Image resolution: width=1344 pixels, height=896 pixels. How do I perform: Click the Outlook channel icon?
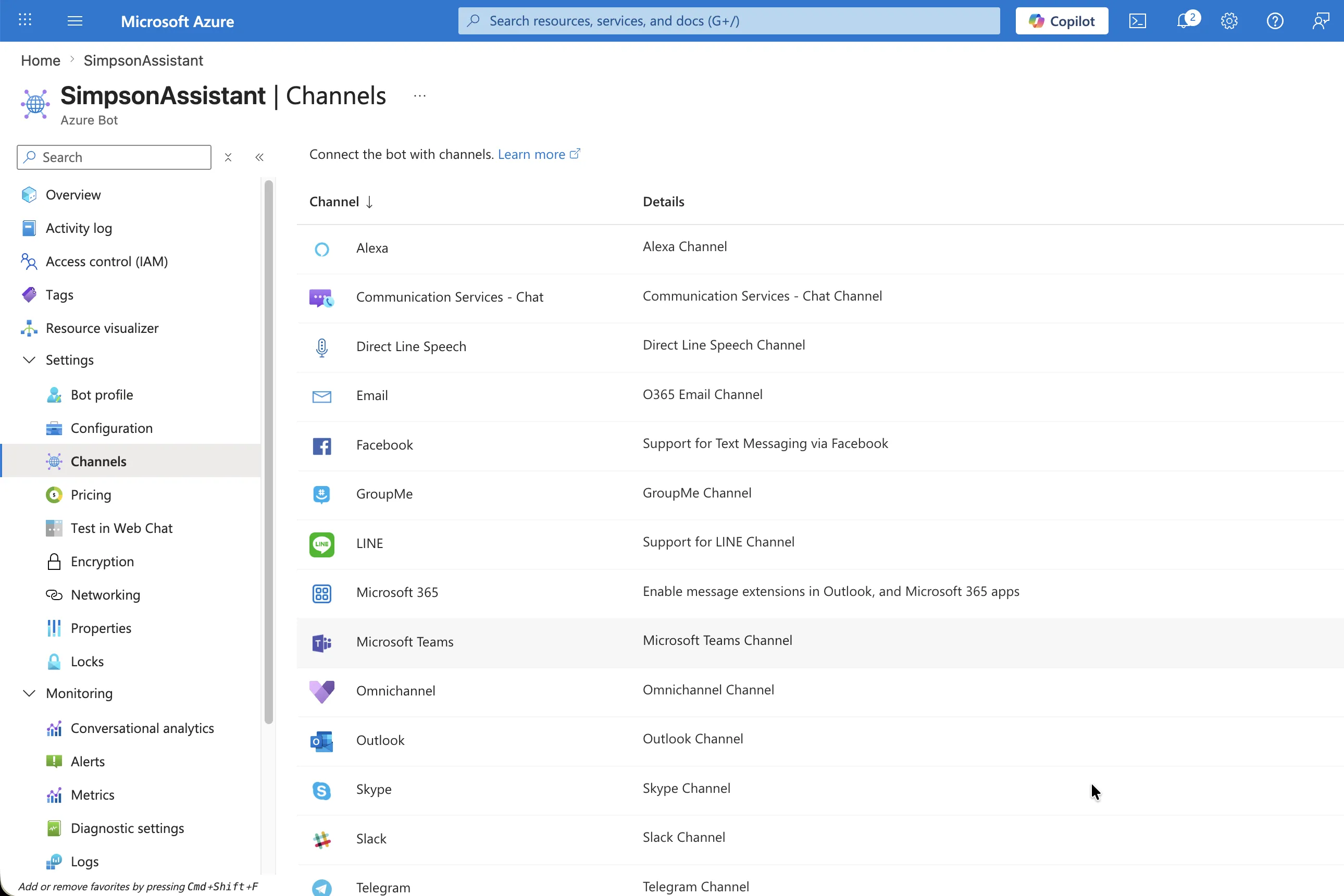[322, 741]
